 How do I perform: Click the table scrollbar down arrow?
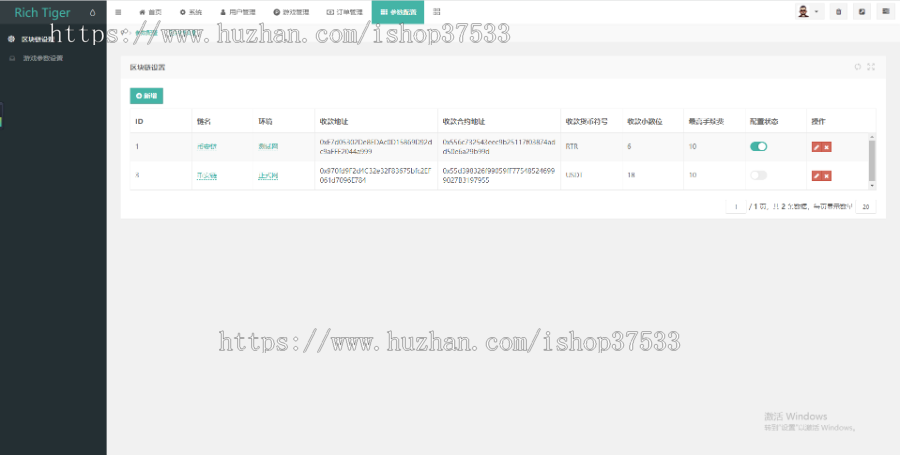coord(872,186)
